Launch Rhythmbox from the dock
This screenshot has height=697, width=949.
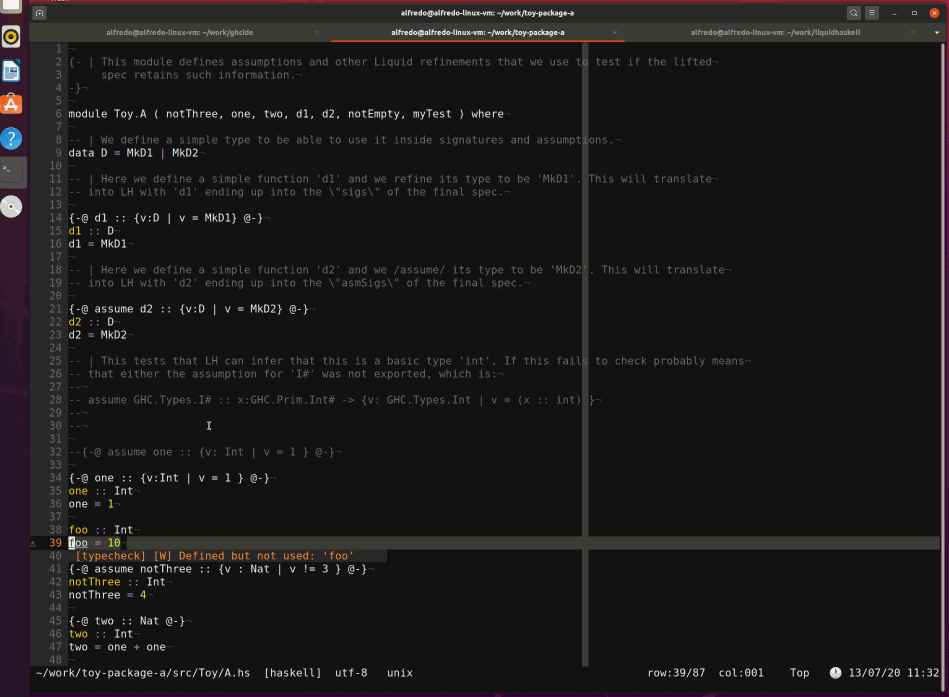pyautogui.click(x=12, y=38)
